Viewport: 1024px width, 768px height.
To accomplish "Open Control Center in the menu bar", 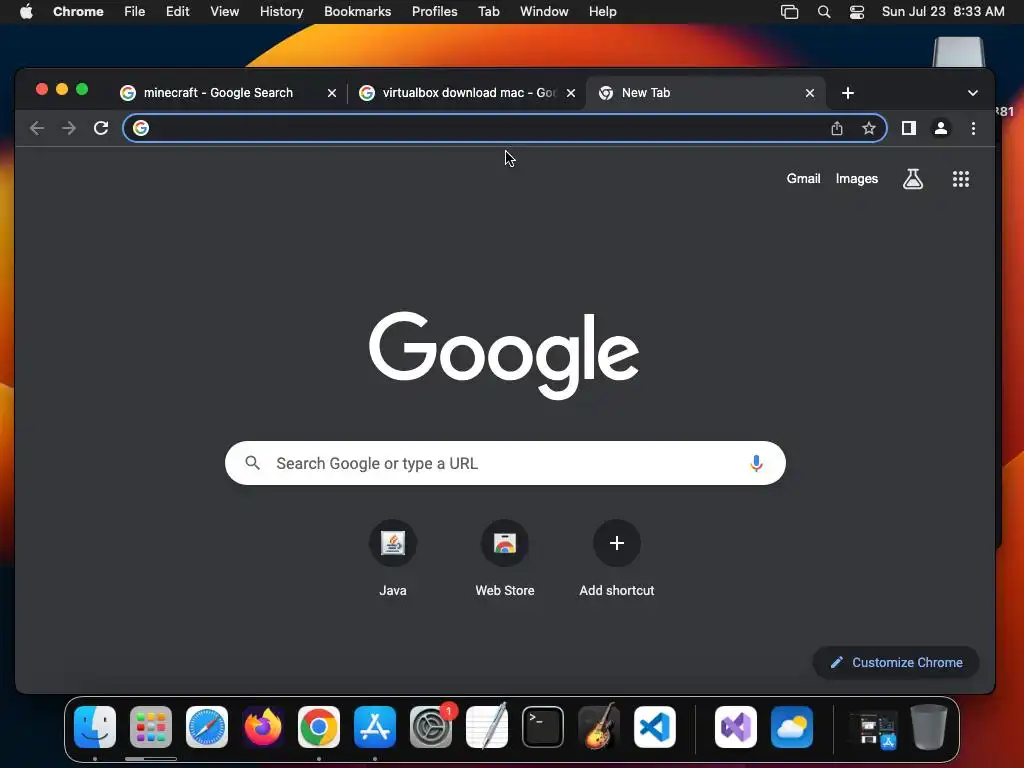I will [x=857, y=12].
